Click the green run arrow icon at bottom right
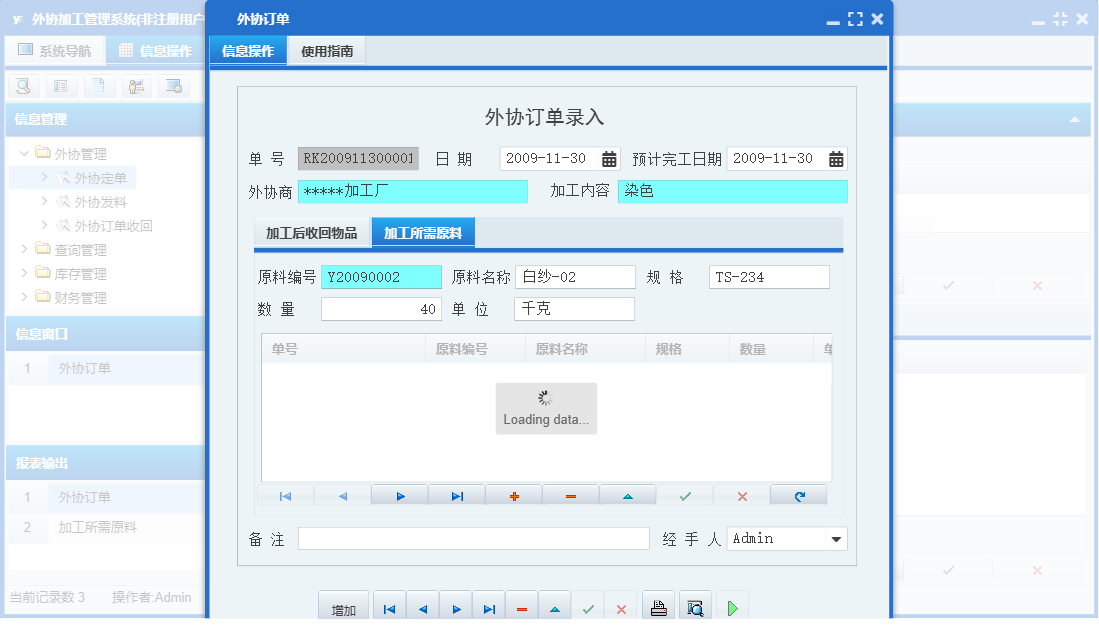 731,605
